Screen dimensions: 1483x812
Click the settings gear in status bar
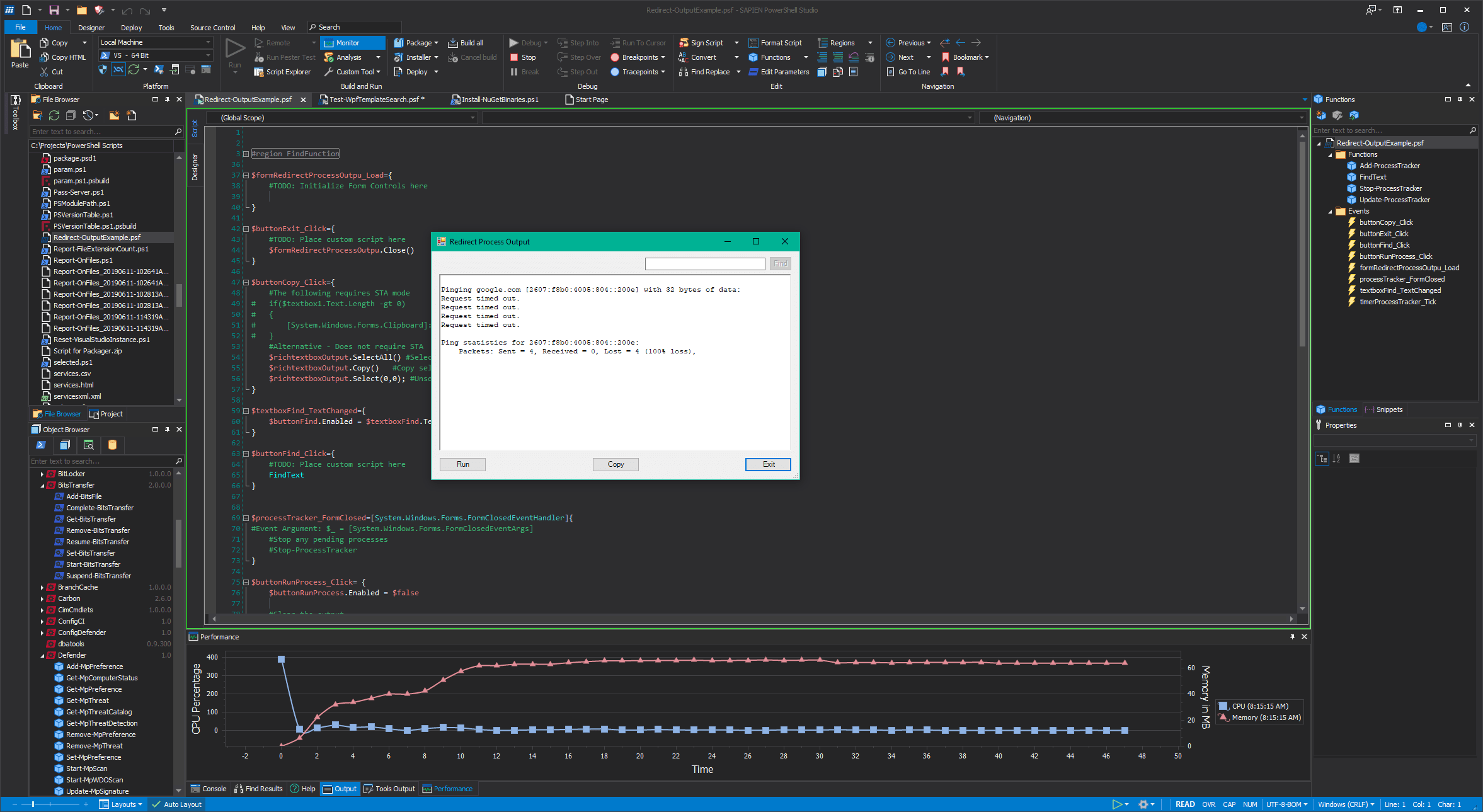(1143, 804)
